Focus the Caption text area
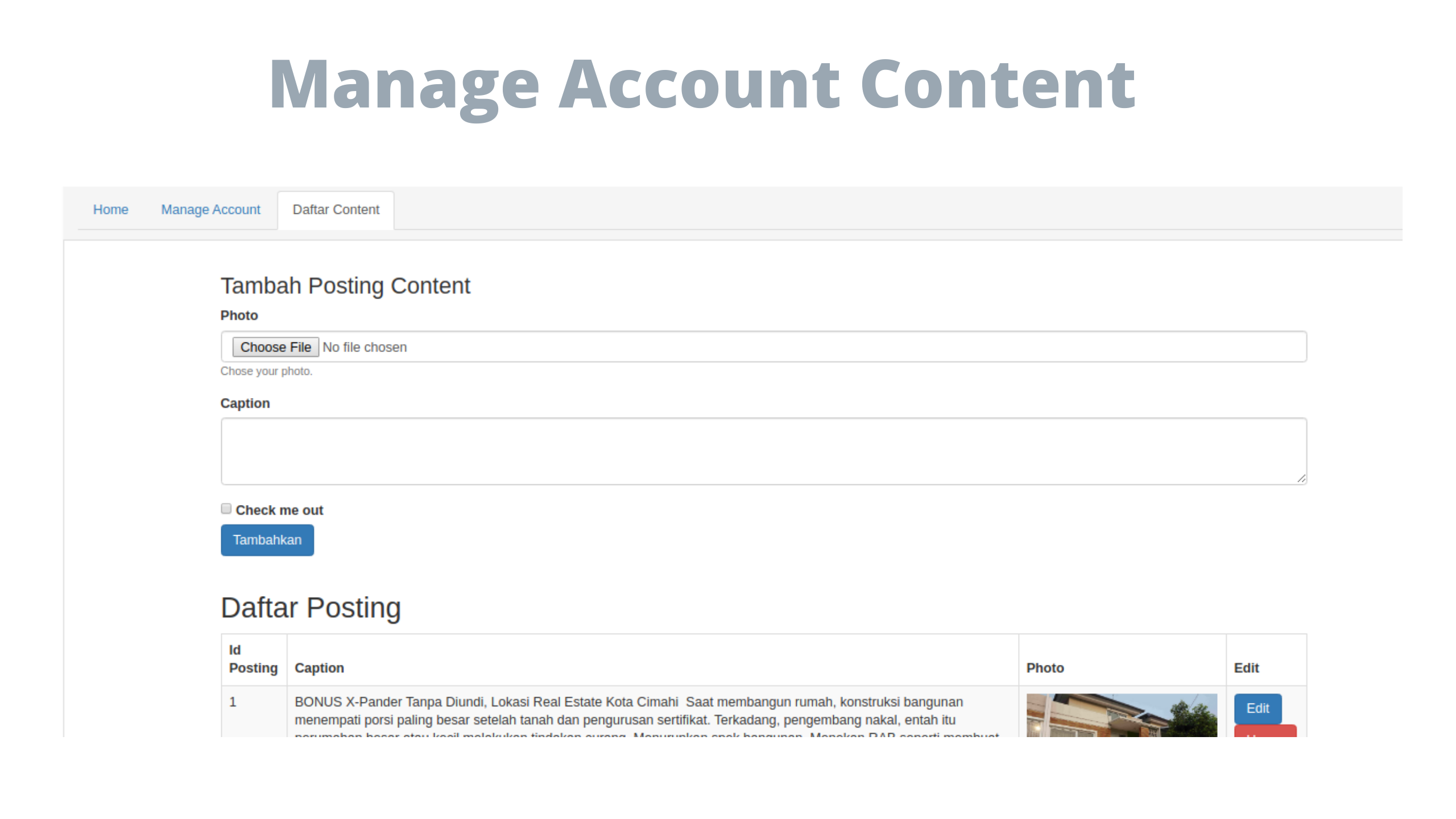Image resolution: width=1456 pixels, height=819 pixels. pyautogui.click(x=763, y=451)
